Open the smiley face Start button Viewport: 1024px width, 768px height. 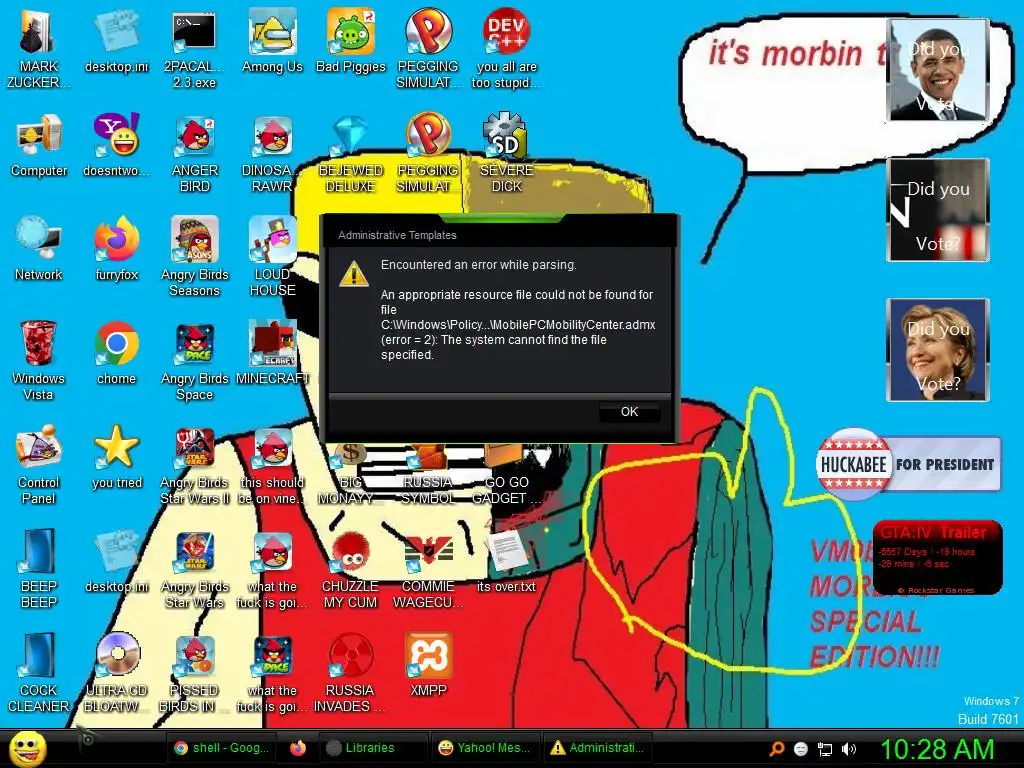coord(27,749)
